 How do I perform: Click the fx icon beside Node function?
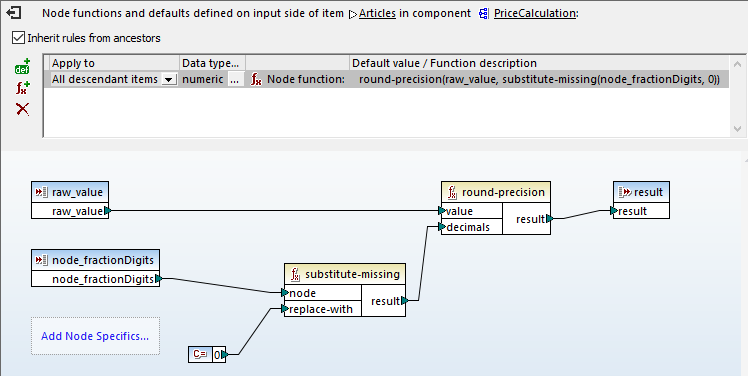(x=256, y=80)
